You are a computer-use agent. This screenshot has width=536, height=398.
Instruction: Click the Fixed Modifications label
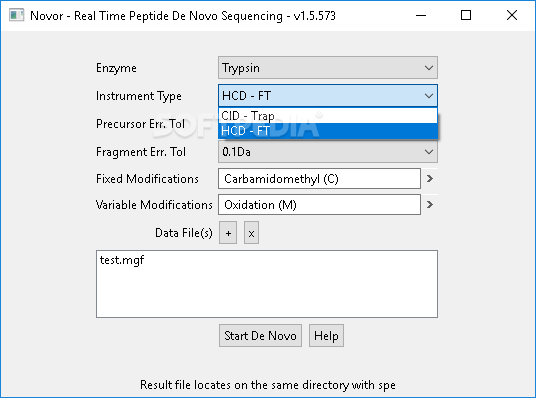pyautogui.click(x=147, y=179)
